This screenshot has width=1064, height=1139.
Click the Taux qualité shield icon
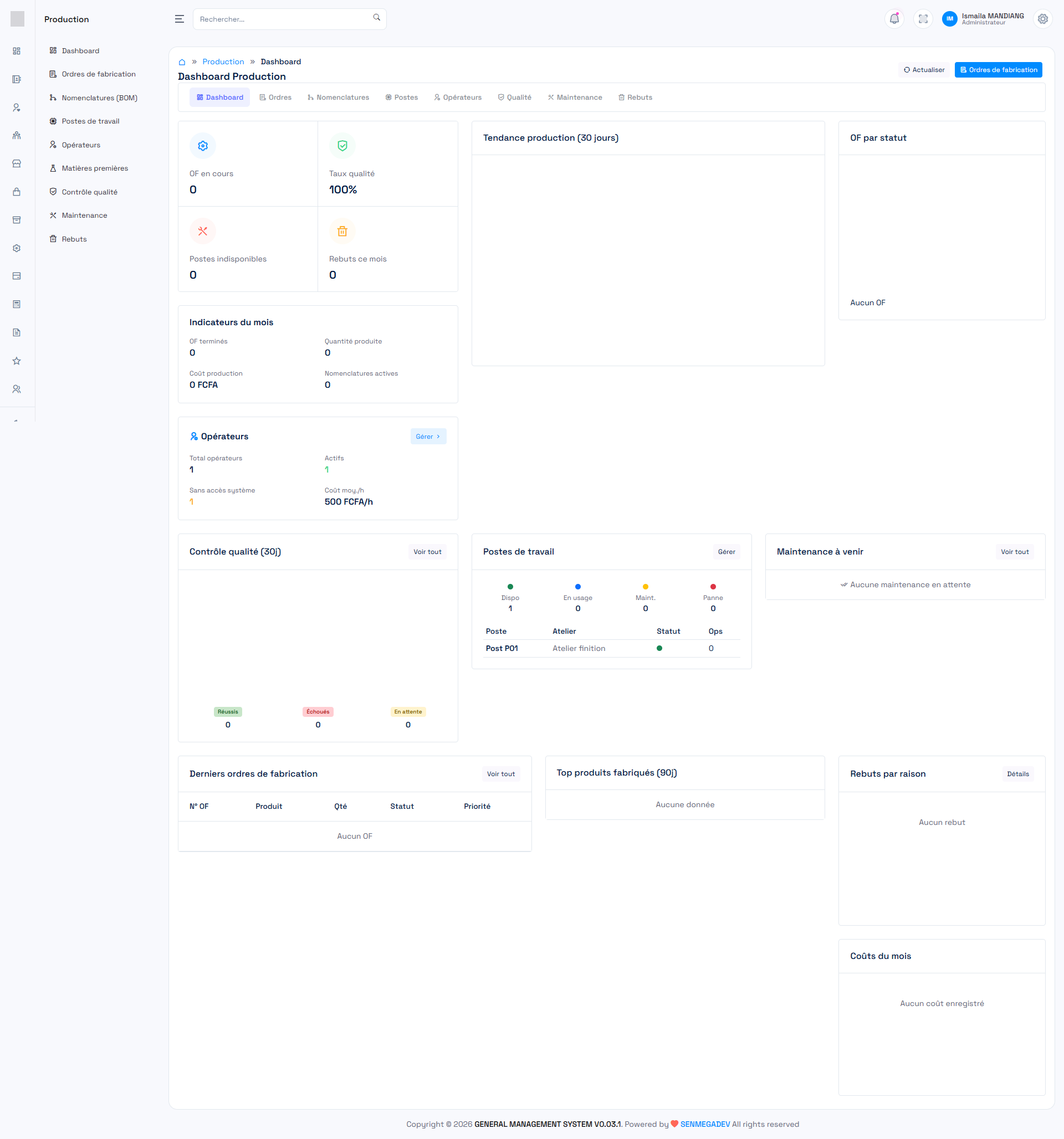click(342, 146)
